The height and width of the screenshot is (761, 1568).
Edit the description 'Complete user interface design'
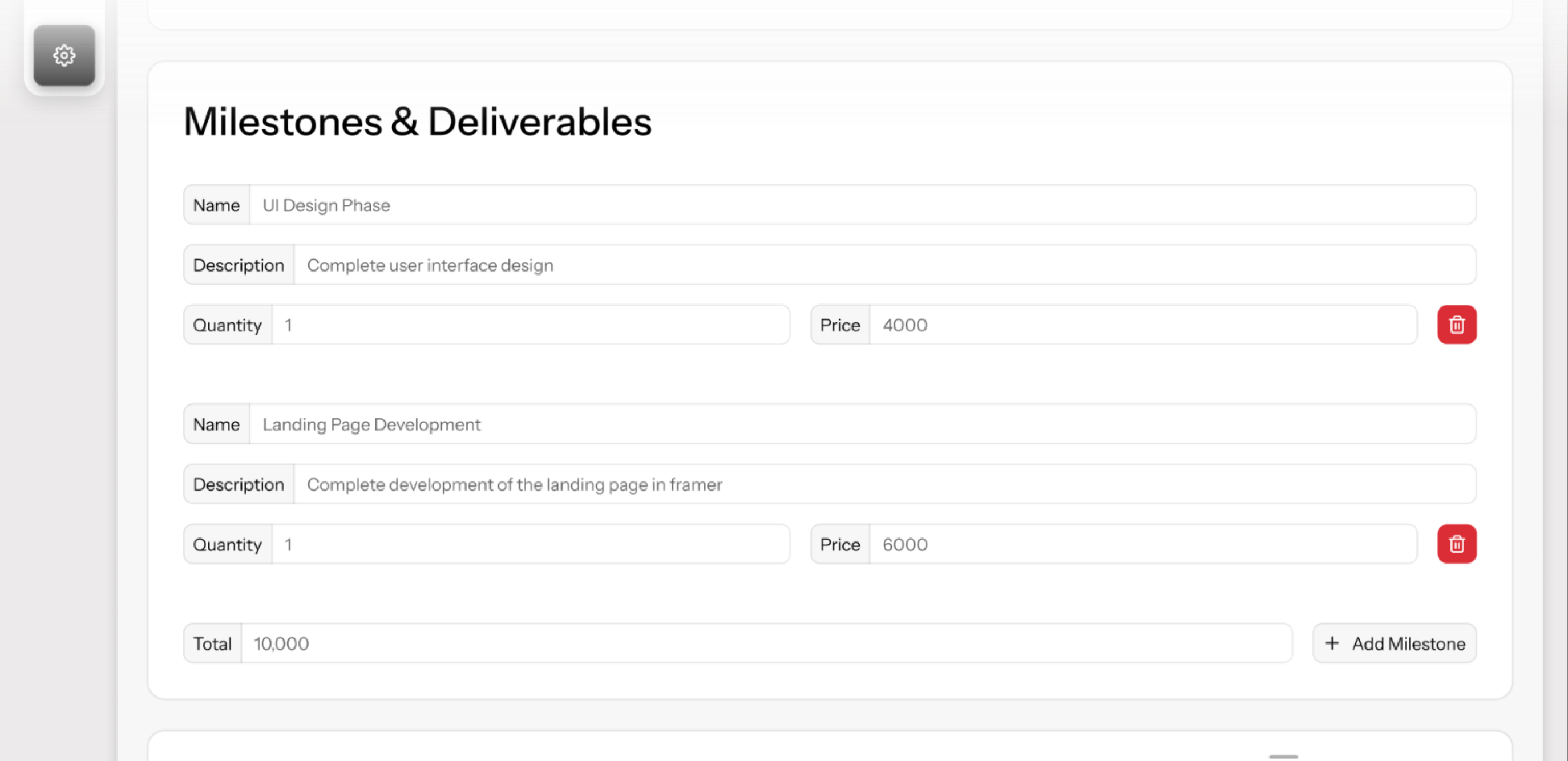coord(884,265)
